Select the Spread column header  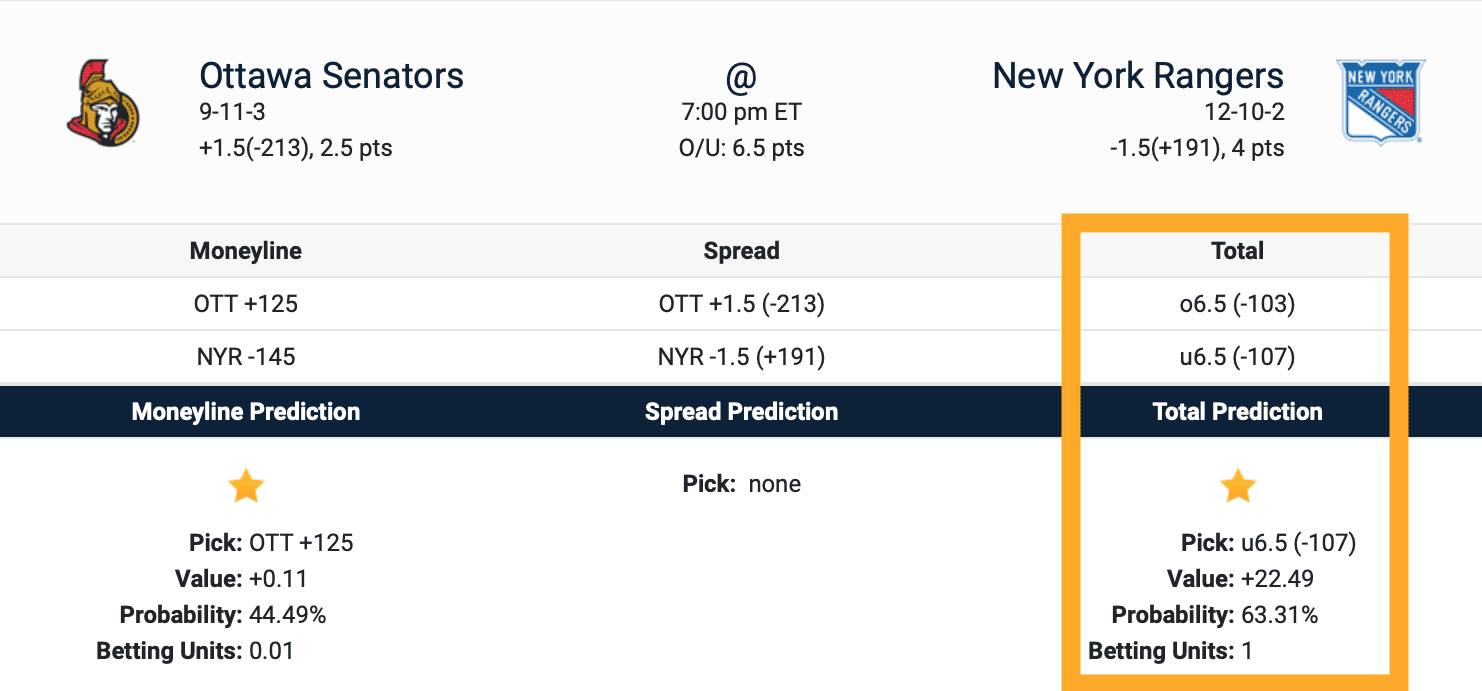point(741,251)
